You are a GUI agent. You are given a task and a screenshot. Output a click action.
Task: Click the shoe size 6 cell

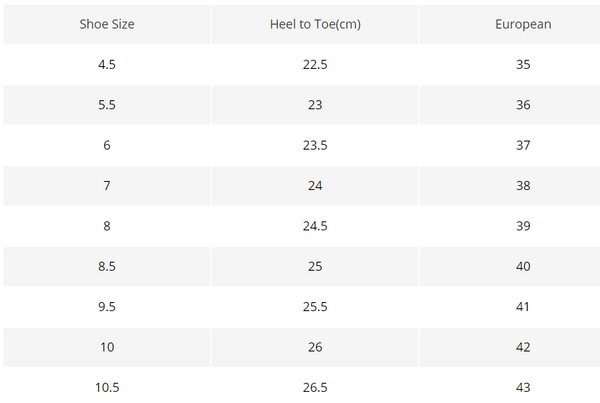click(x=107, y=145)
